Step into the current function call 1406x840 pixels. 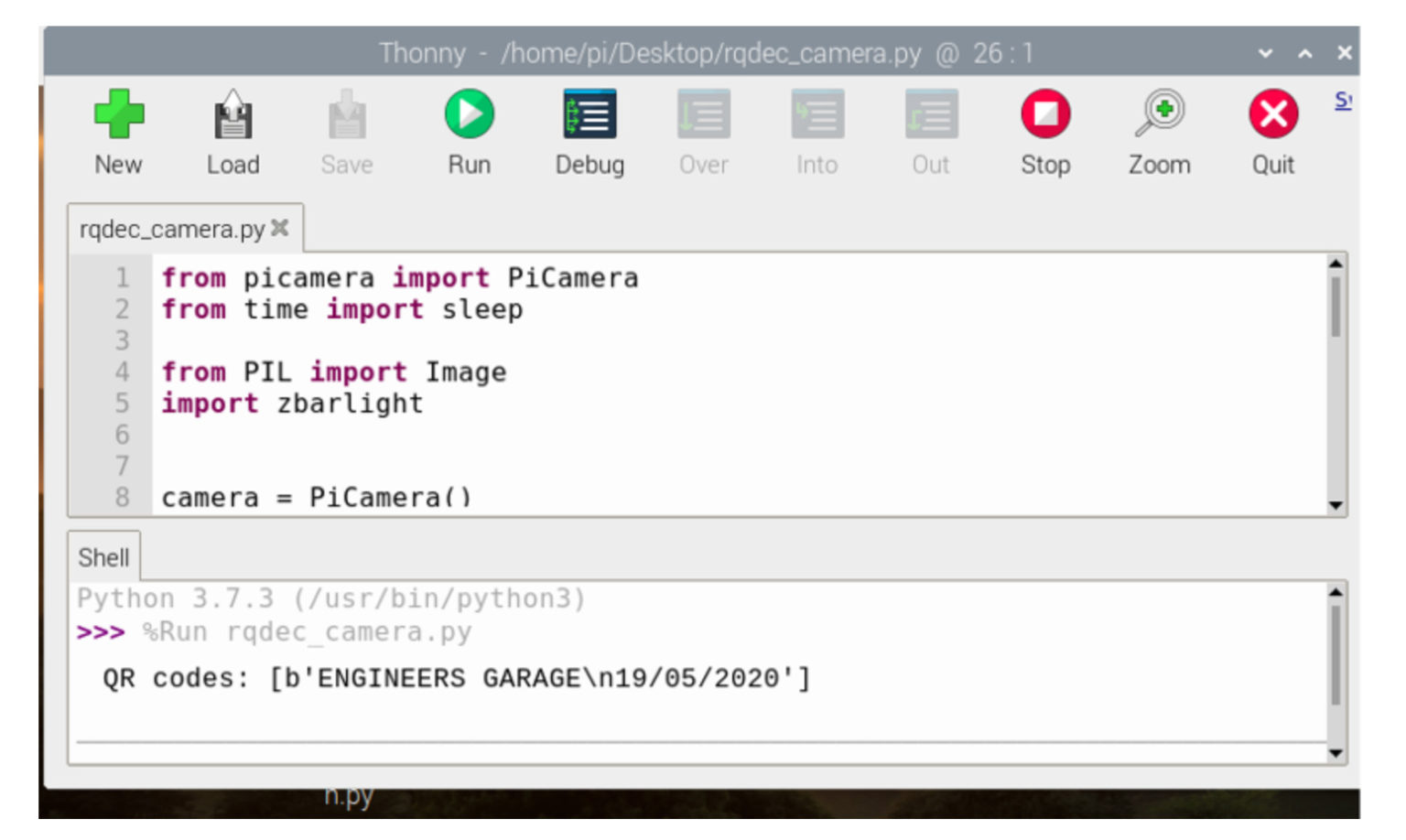(x=815, y=128)
